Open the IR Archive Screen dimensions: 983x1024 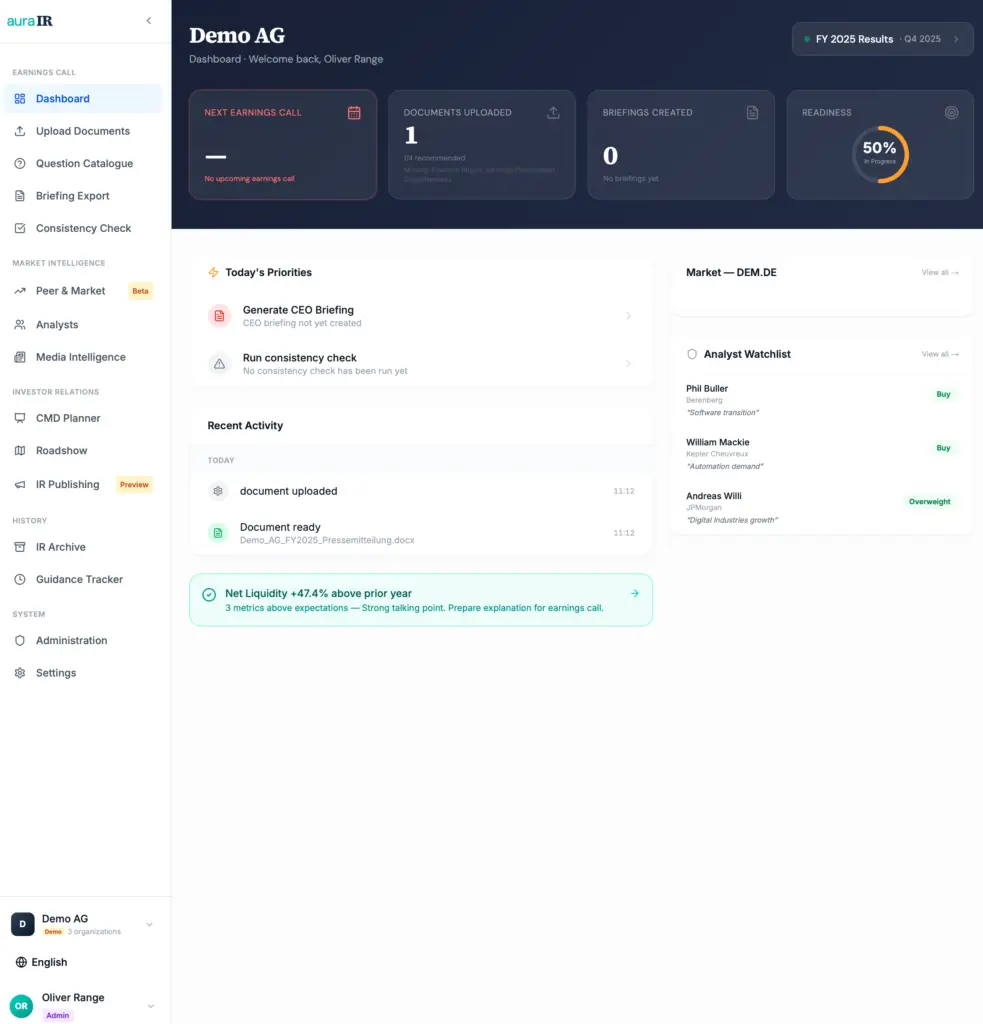tap(63, 547)
